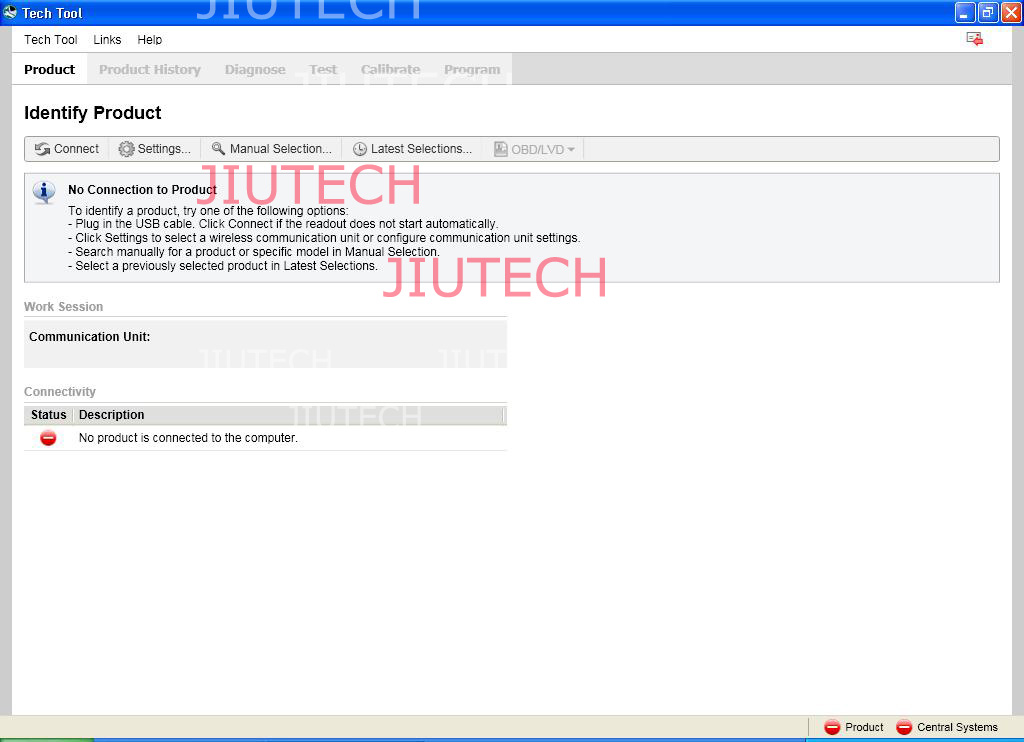Viewport: 1024px width, 742px height.
Task: Select the Diagnose tab
Action: [255, 70]
